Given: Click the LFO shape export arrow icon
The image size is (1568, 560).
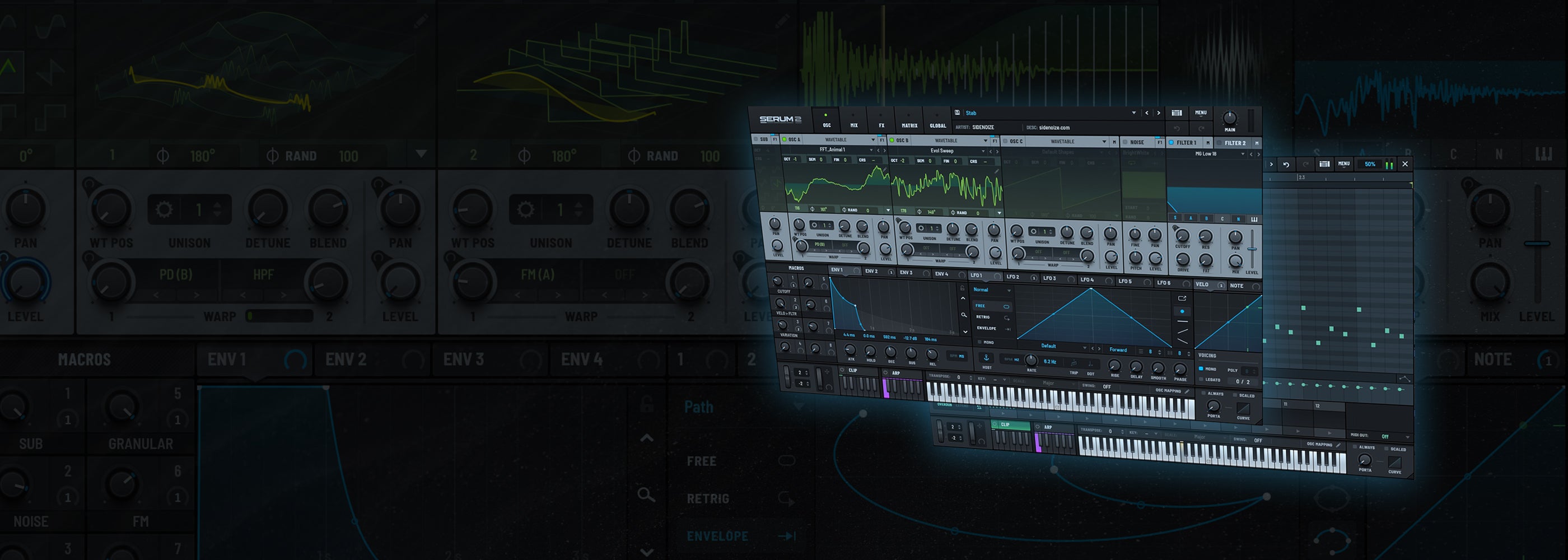Looking at the screenshot, I should coord(1182,298).
